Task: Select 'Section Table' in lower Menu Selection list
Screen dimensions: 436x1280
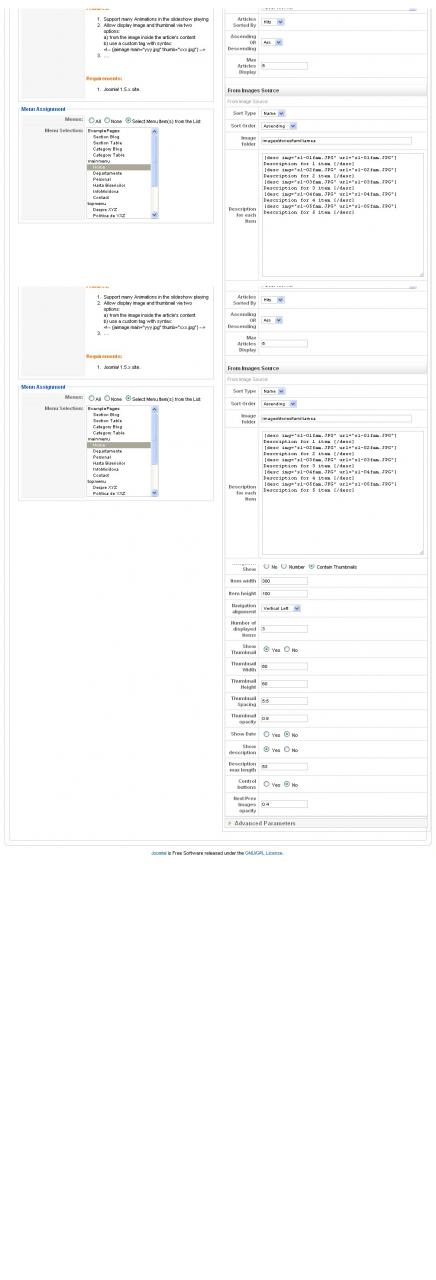Action: coord(118,421)
